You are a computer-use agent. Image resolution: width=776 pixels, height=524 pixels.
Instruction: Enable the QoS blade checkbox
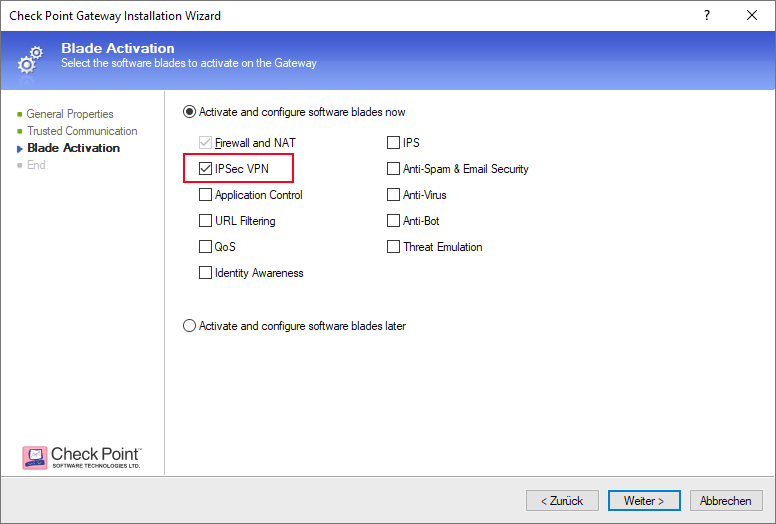pyautogui.click(x=206, y=247)
